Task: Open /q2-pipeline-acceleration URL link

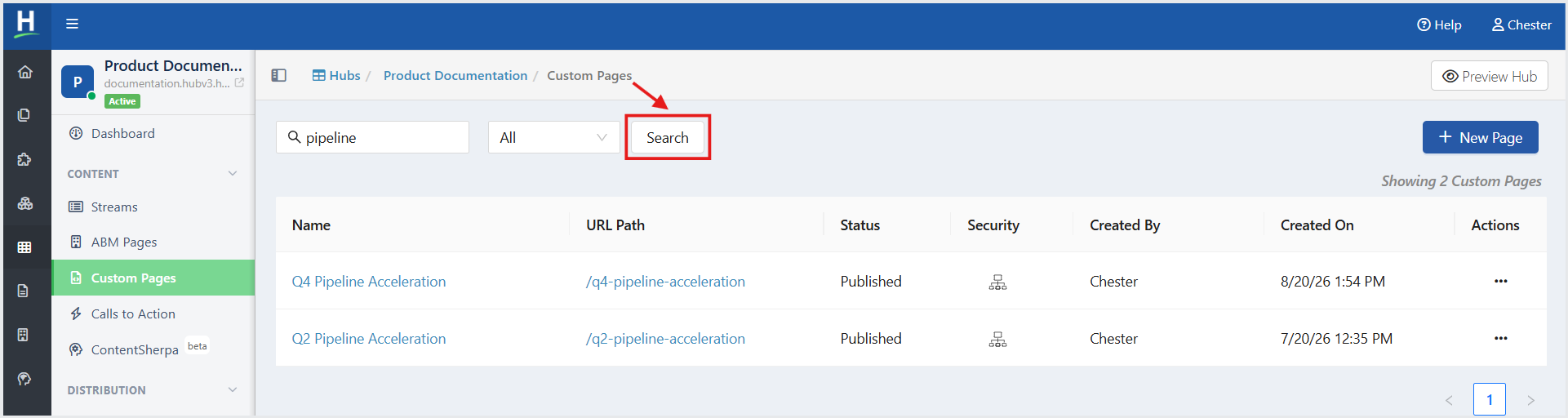Action: pos(665,338)
